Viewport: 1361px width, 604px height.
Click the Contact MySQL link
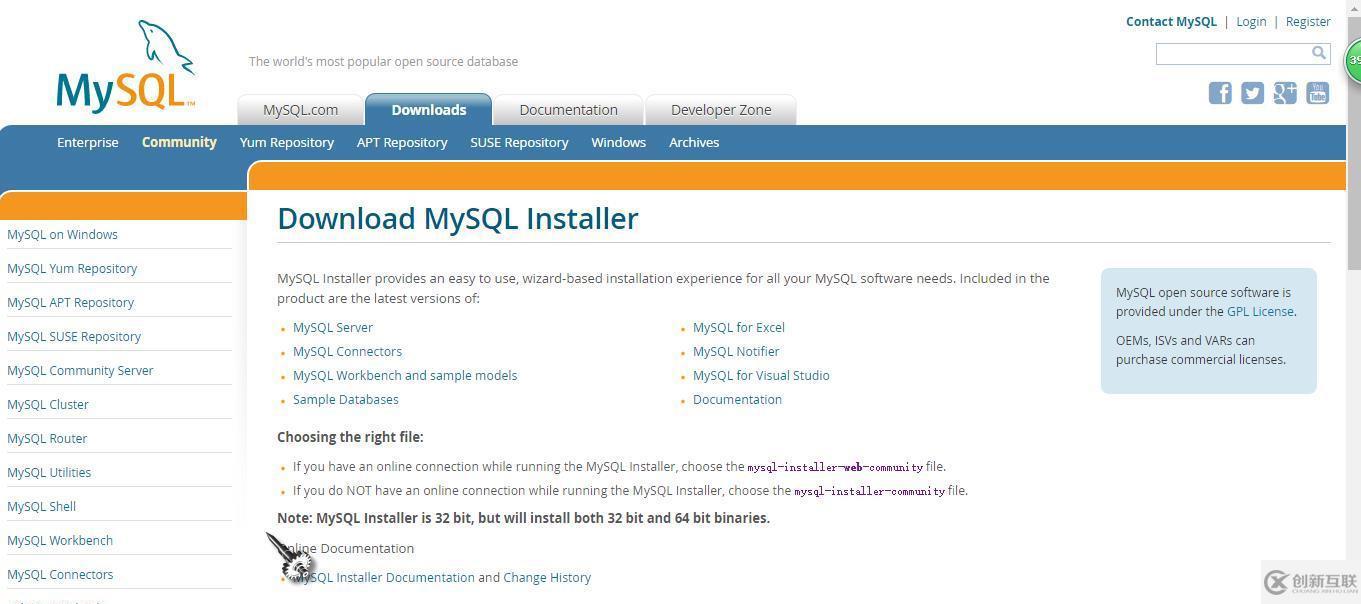coord(1171,21)
